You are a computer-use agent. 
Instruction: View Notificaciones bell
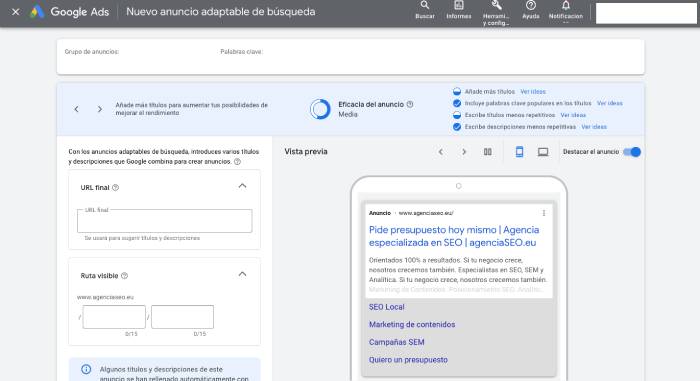point(566,10)
